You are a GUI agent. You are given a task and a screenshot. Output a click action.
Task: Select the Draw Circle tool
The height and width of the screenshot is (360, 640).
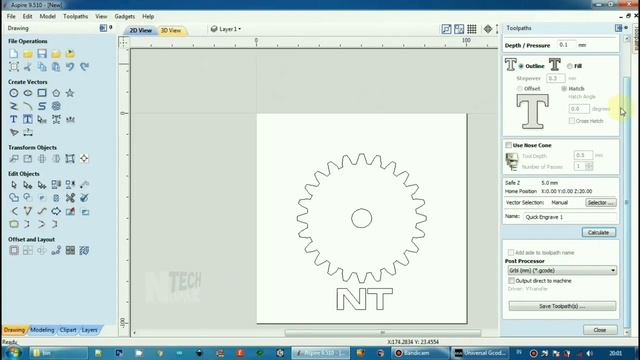pyautogui.click(x=13, y=93)
